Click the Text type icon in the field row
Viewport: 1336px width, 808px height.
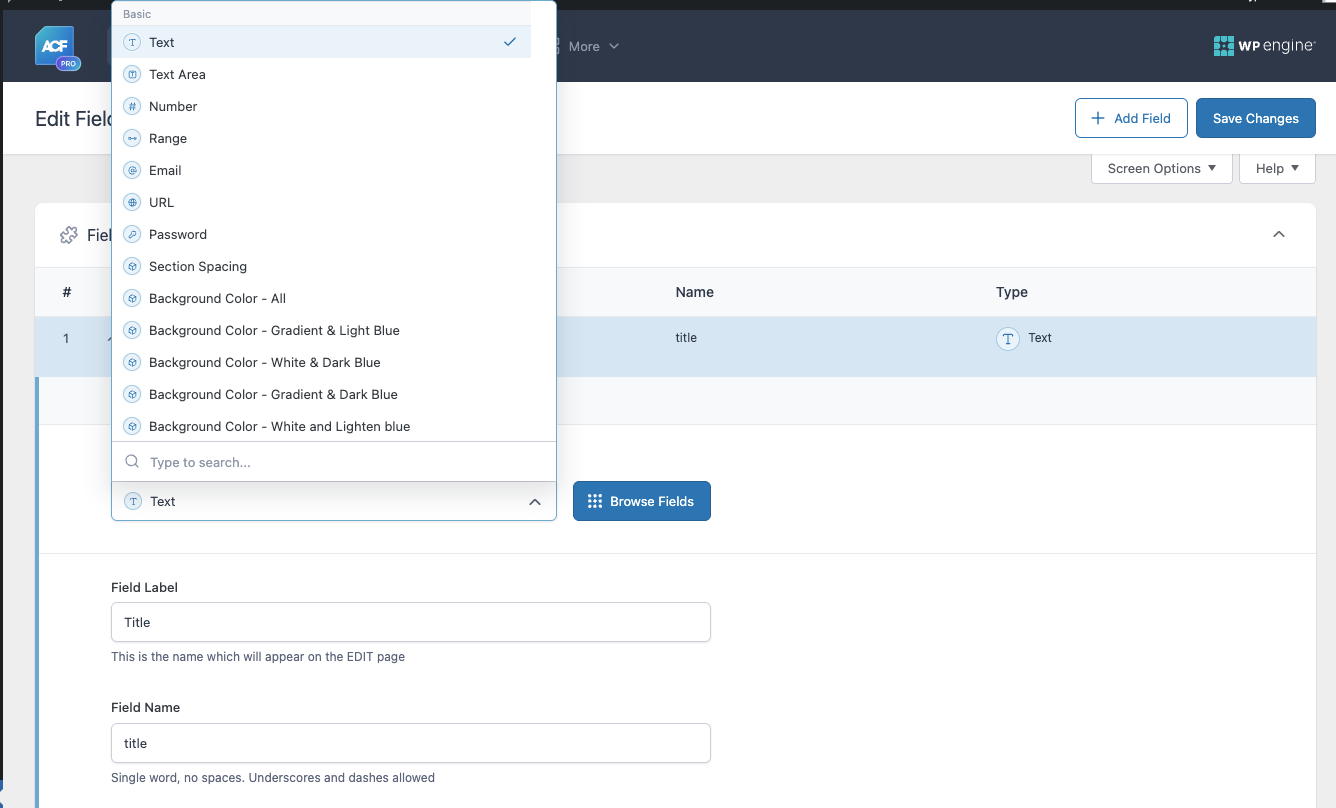[x=1008, y=338]
